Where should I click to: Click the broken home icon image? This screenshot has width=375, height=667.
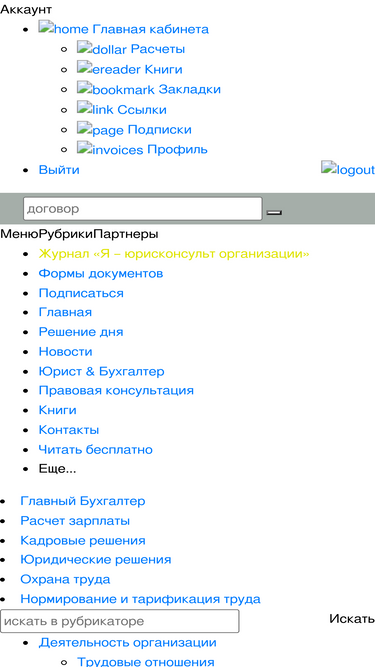(x=64, y=28)
